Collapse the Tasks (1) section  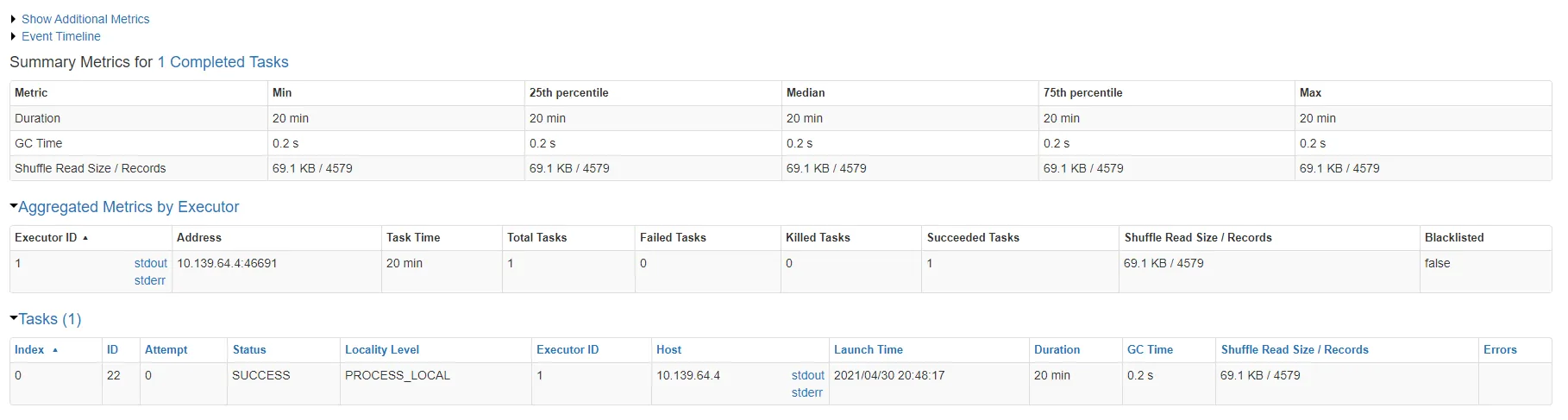point(49,319)
